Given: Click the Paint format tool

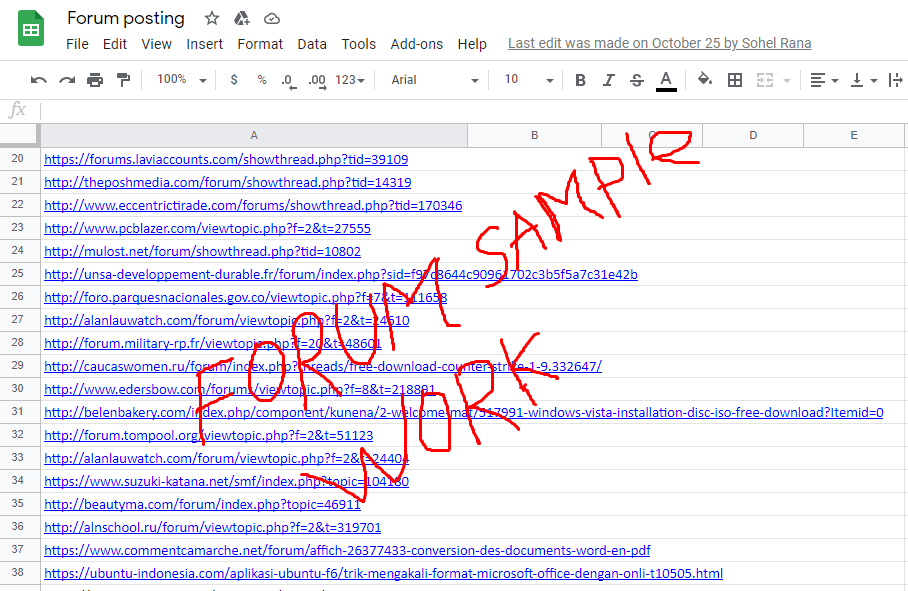Looking at the screenshot, I should tap(121, 79).
